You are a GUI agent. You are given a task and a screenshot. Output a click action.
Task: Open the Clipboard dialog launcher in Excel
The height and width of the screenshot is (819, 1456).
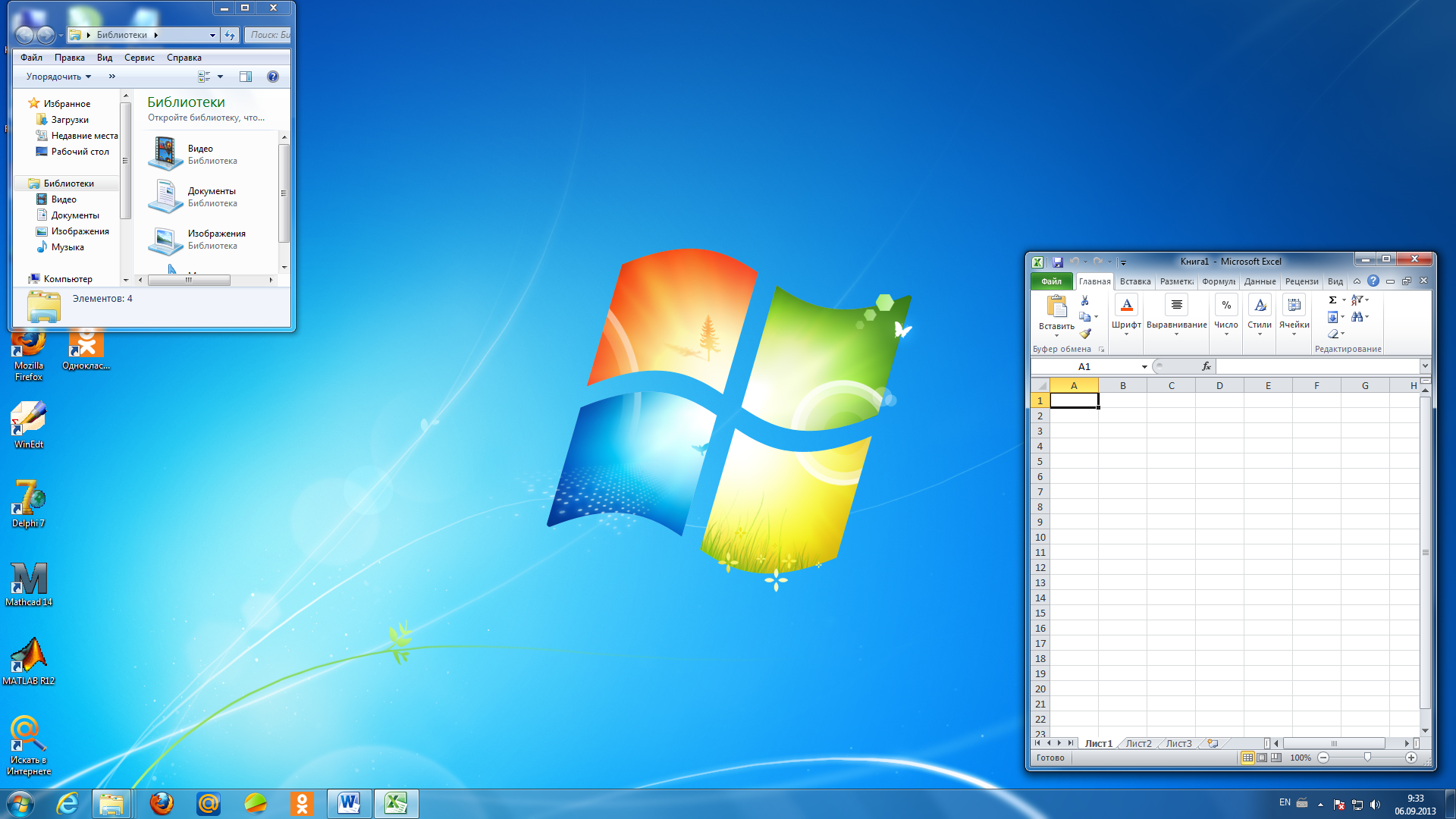click(x=1101, y=350)
